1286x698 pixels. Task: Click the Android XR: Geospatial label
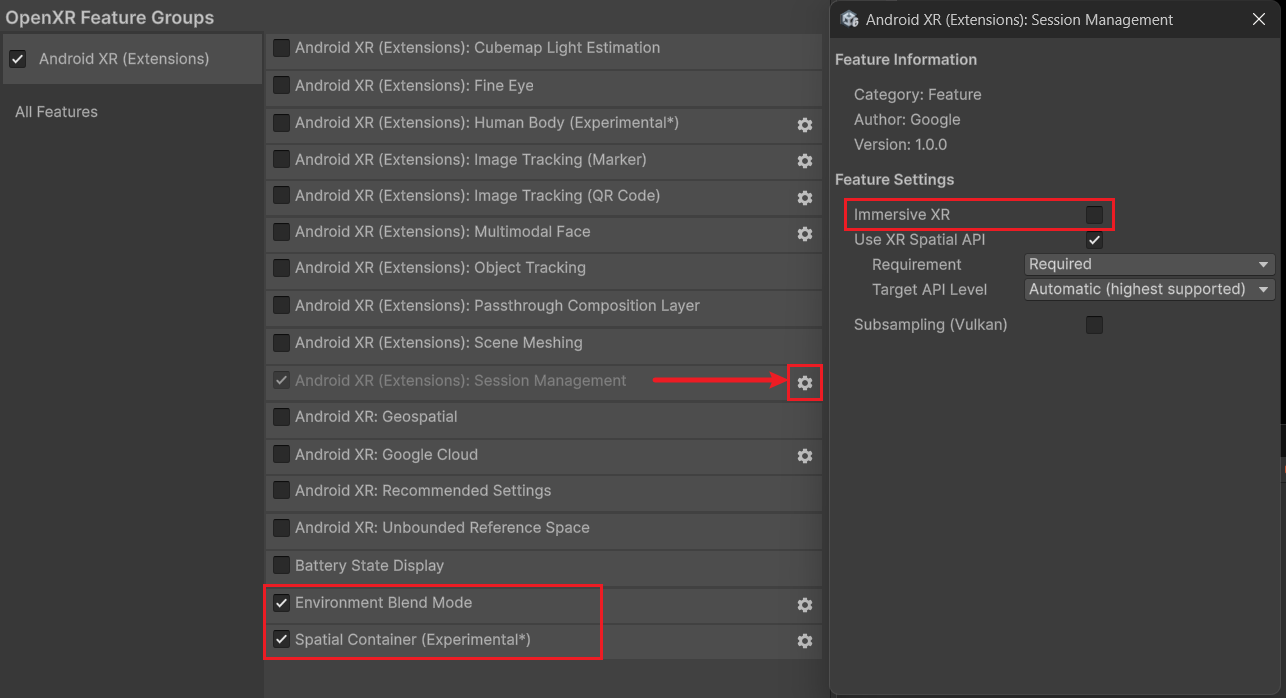[x=376, y=416]
